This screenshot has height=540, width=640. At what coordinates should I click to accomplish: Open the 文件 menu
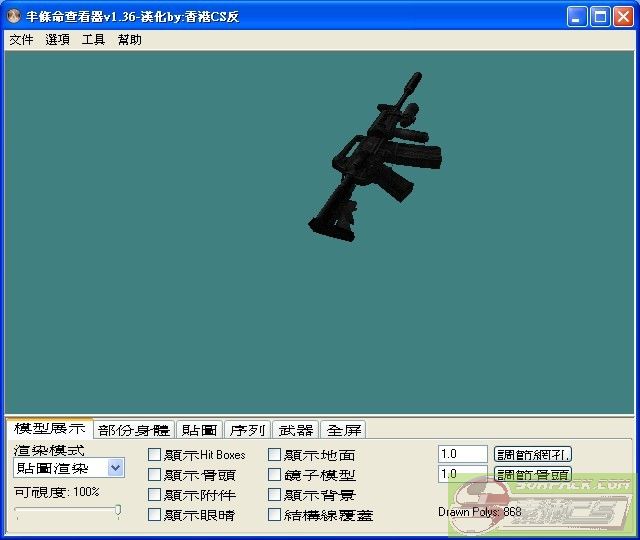[21, 40]
